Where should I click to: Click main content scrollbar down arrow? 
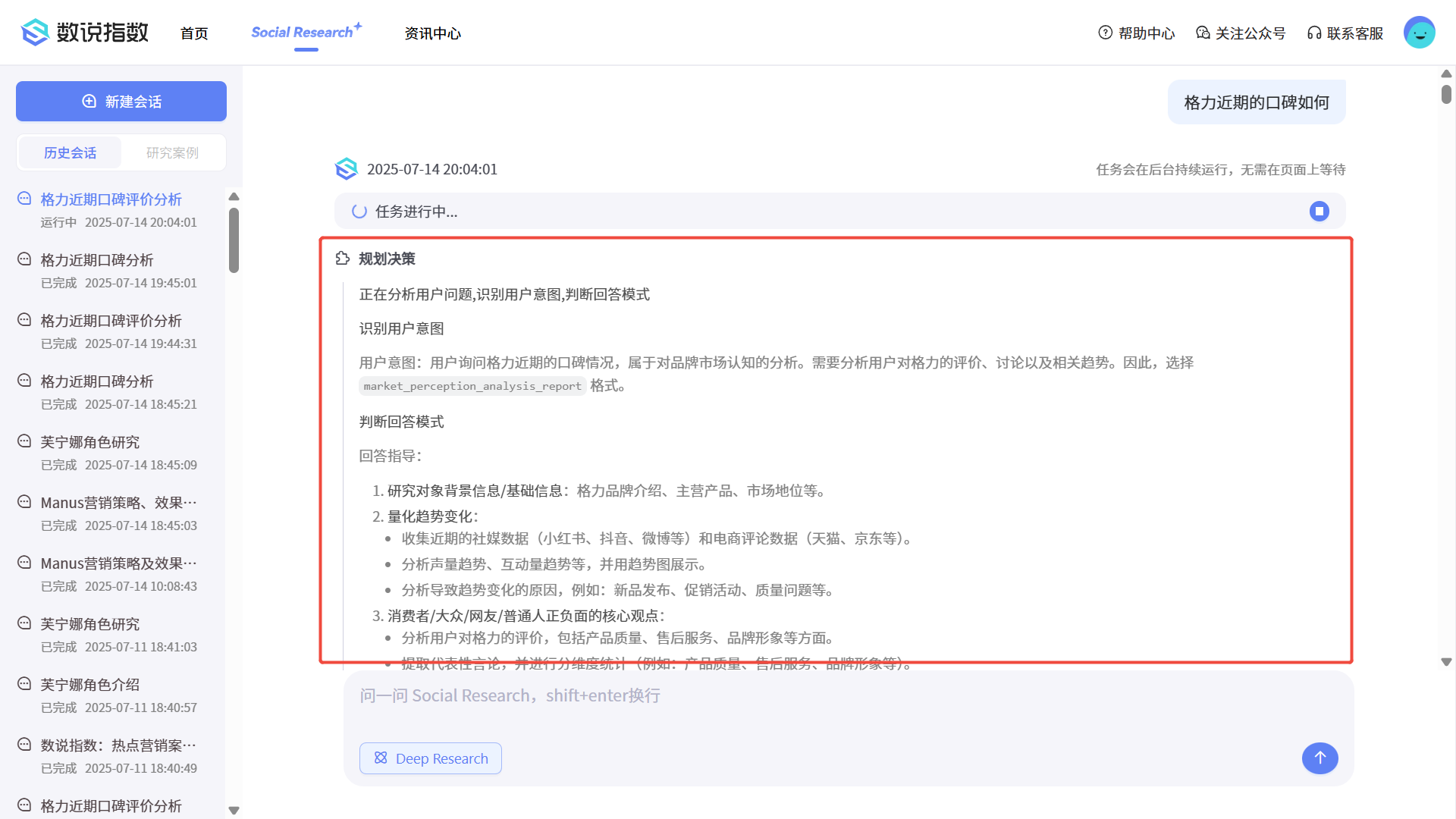pyautogui.click(x=1446, y=662)
